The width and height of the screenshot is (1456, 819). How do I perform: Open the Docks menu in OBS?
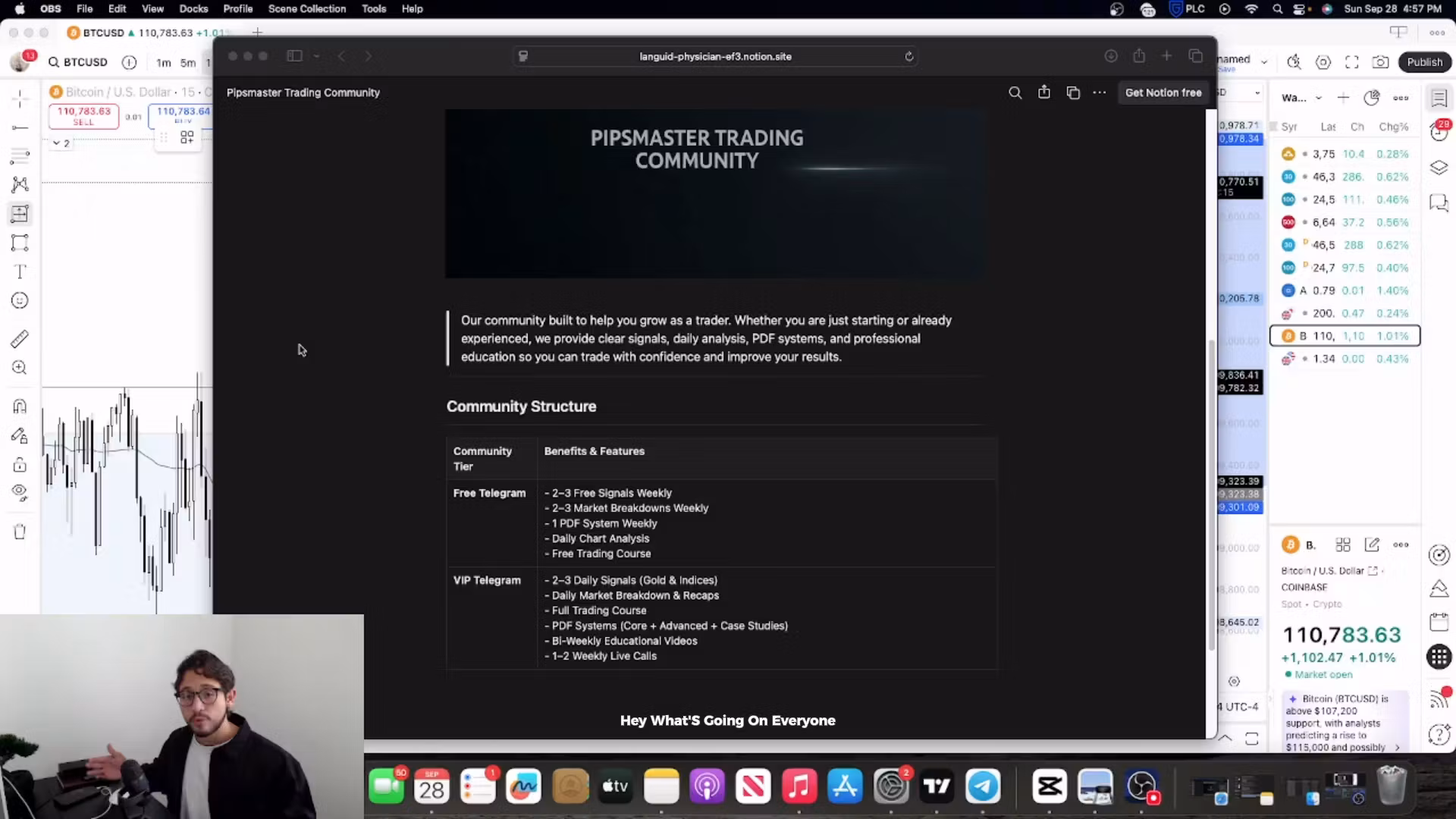193,9
